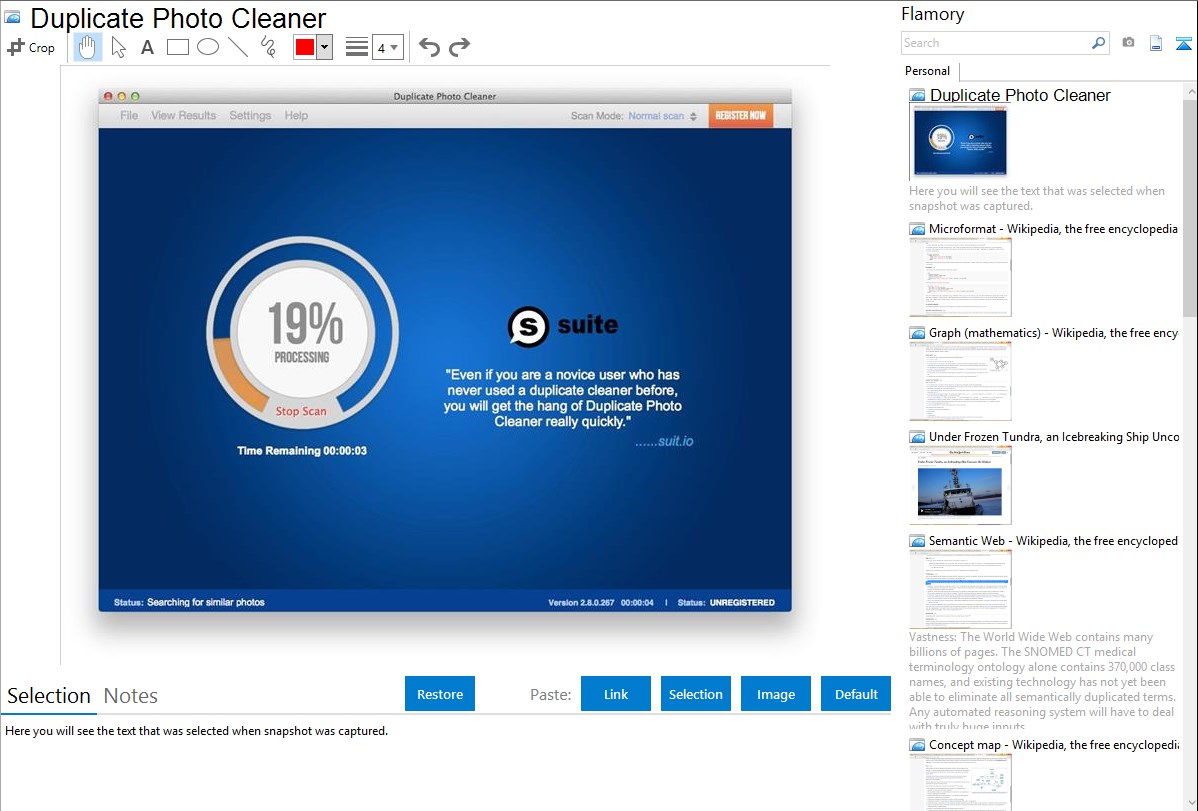Click the 19% processing progress ring
Image resolution: width=1198 pixels, height=811 pixels.
303,332
